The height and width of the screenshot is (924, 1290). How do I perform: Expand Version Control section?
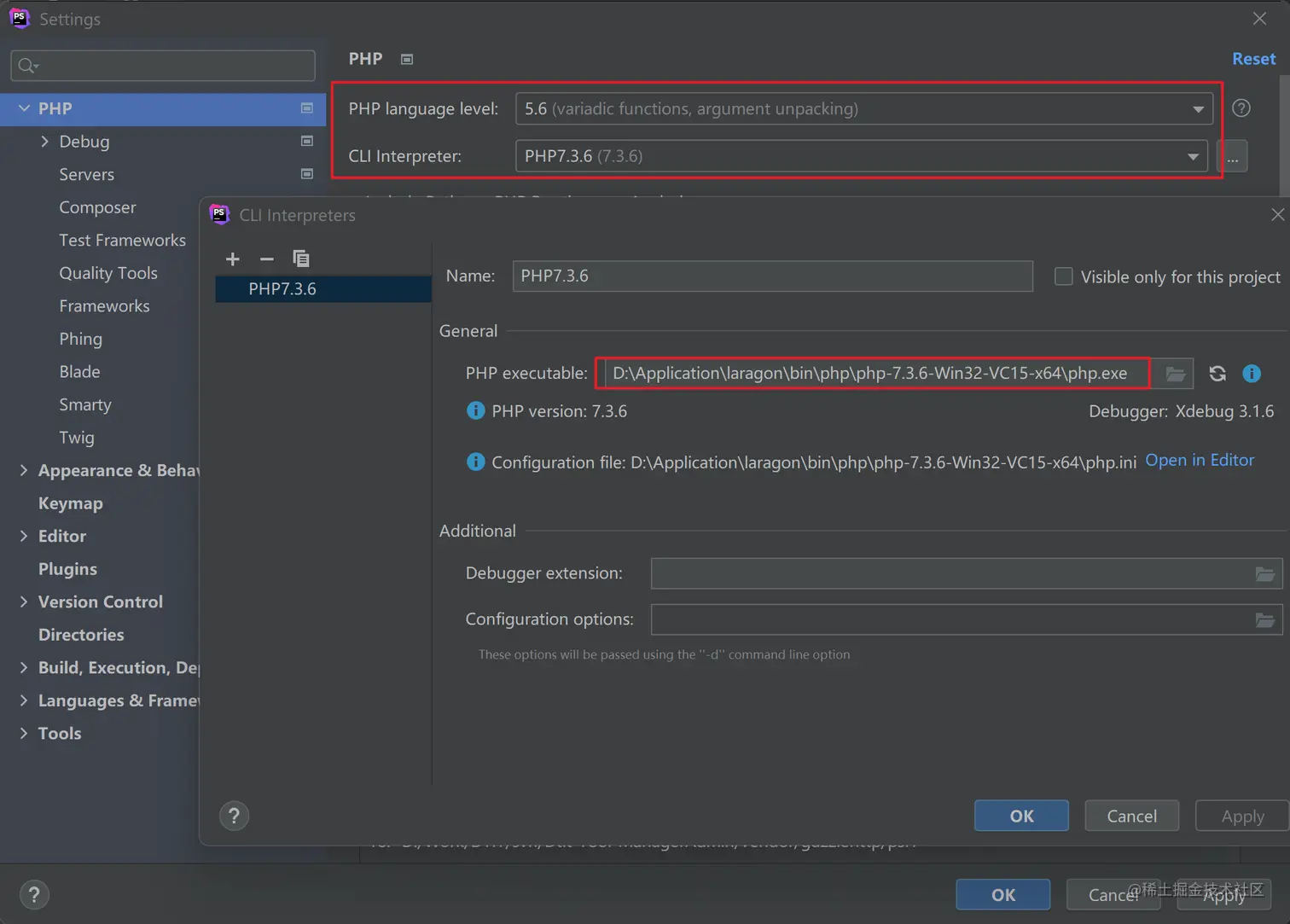(24, 601)
